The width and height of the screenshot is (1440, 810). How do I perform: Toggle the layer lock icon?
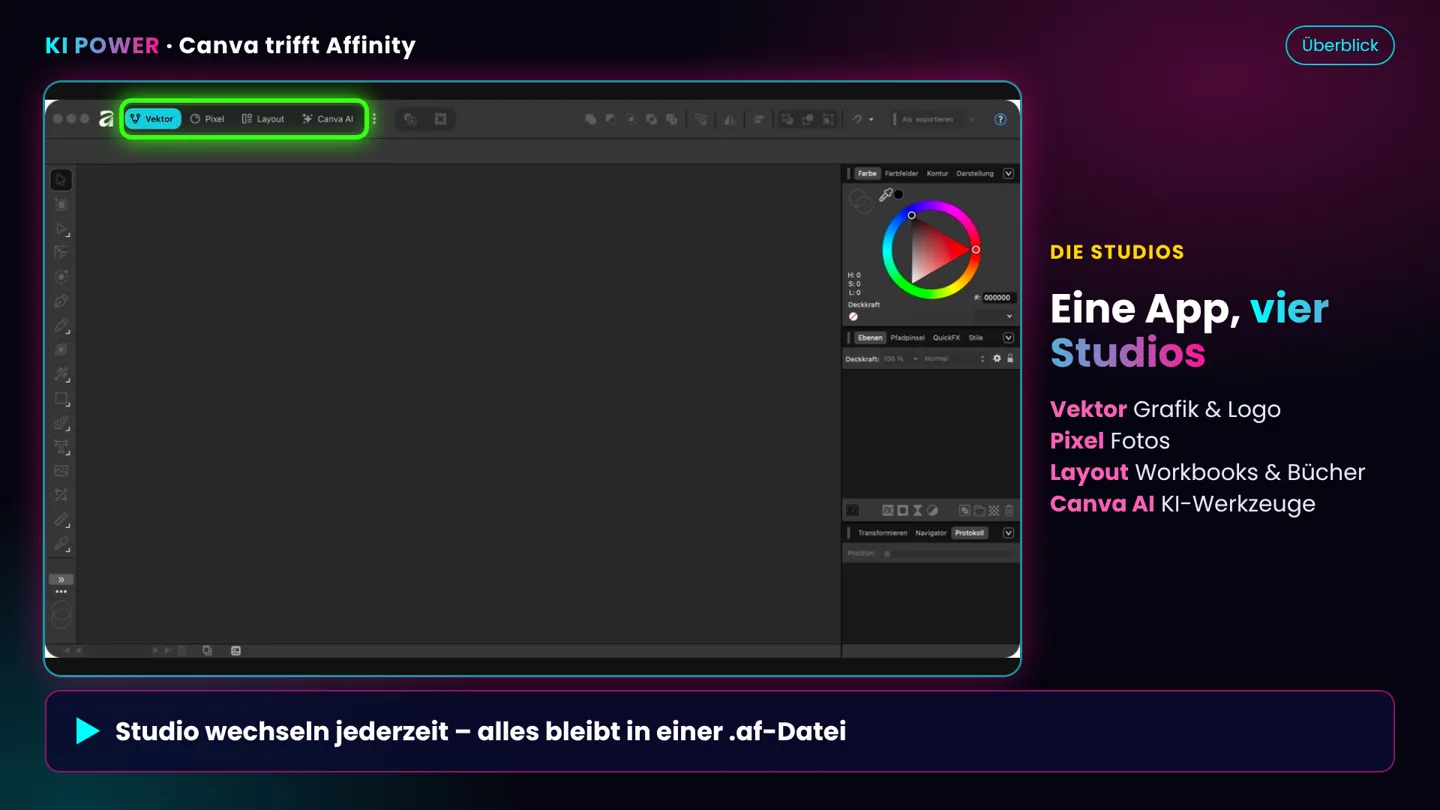click(x=1010, y=358)
